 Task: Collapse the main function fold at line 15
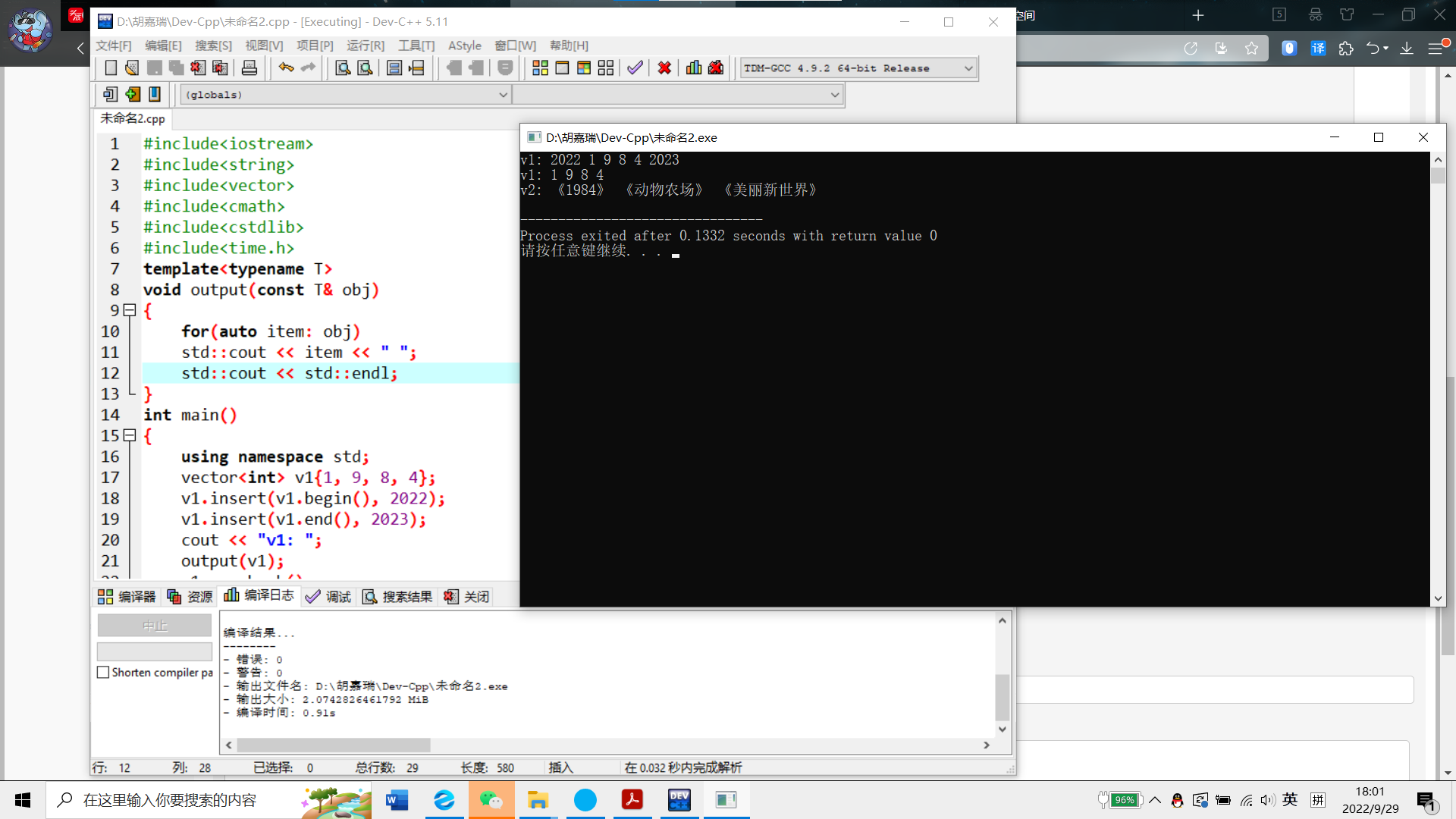tap(130, 435)
